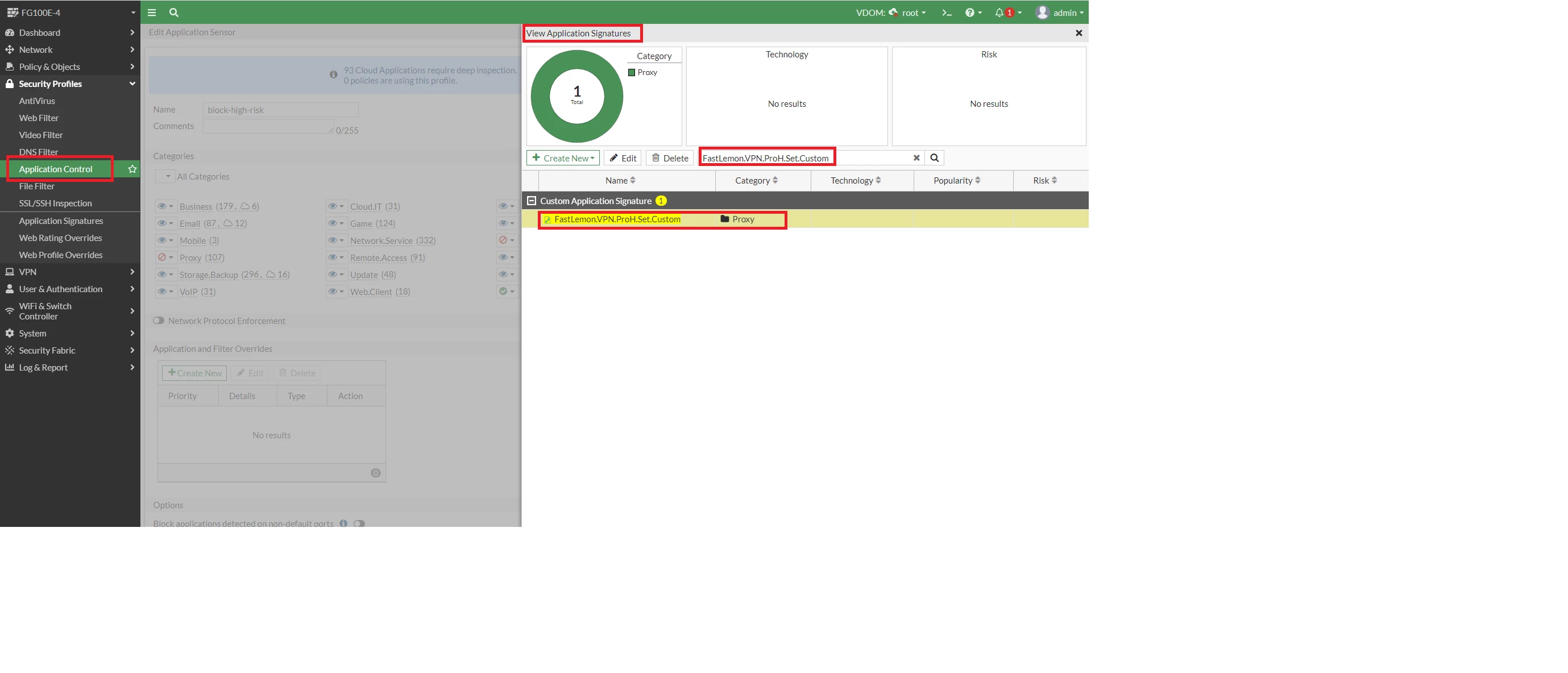Open Web Filter in sidebar

(x=39, y=118)
